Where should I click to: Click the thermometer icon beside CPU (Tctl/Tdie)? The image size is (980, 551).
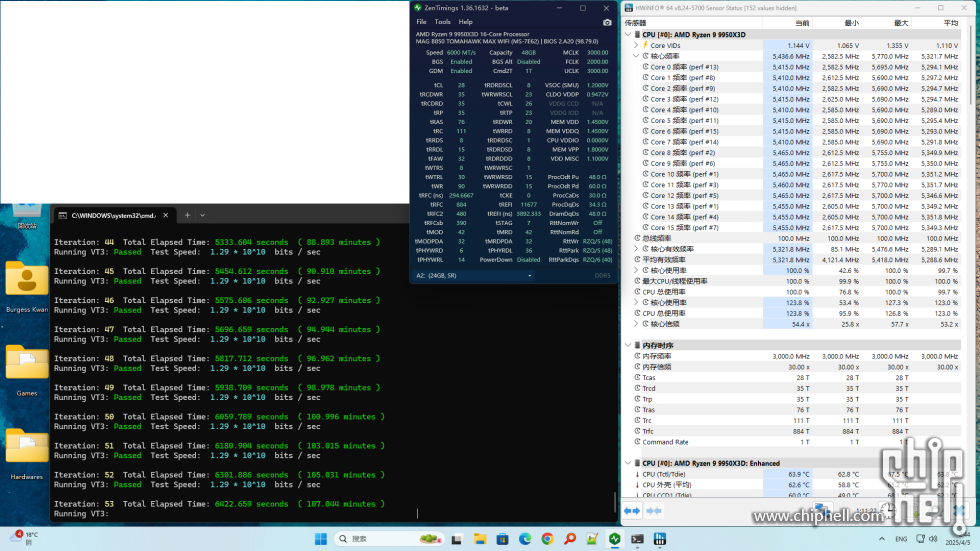[x=638, y=474]
